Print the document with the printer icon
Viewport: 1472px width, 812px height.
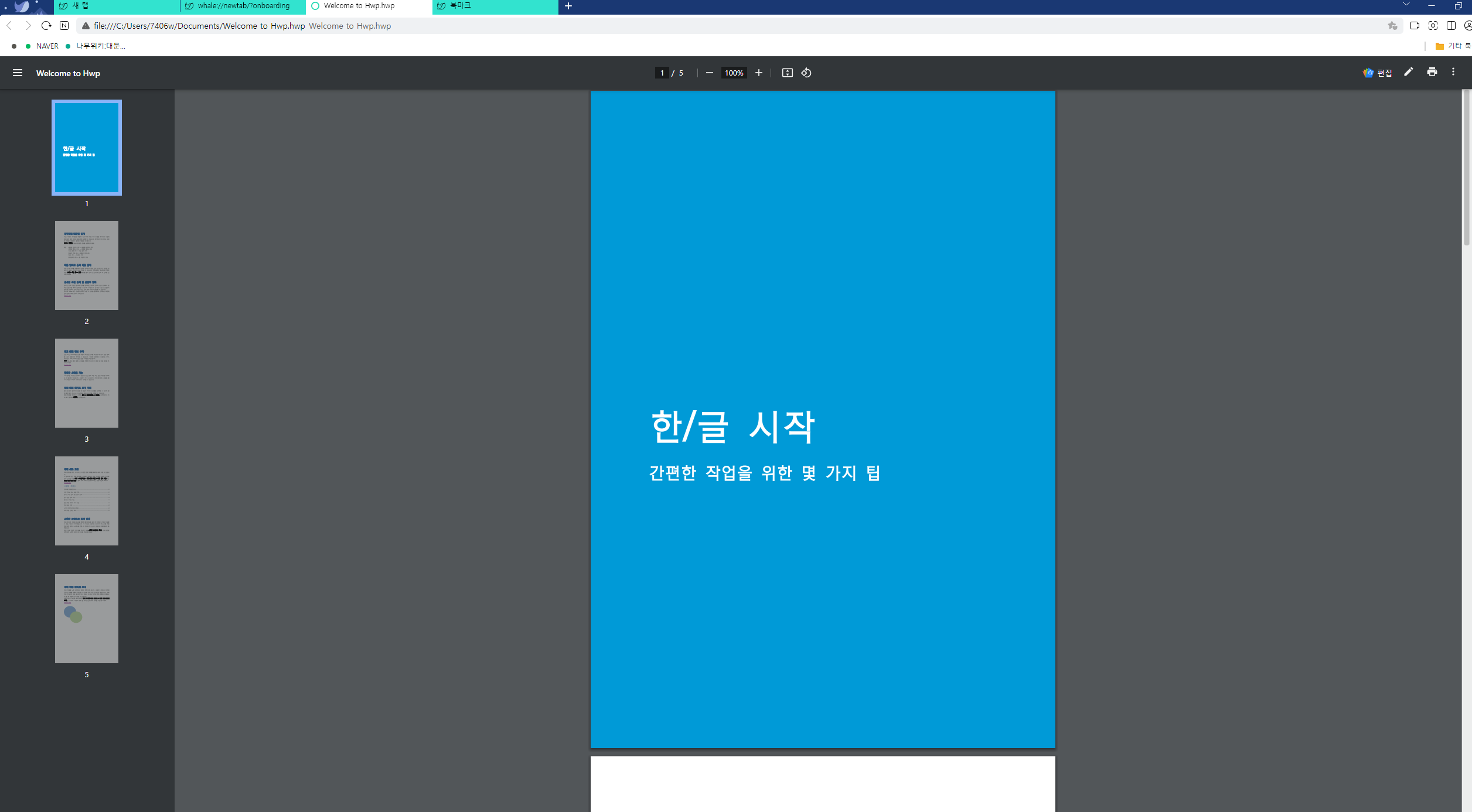1432,72
